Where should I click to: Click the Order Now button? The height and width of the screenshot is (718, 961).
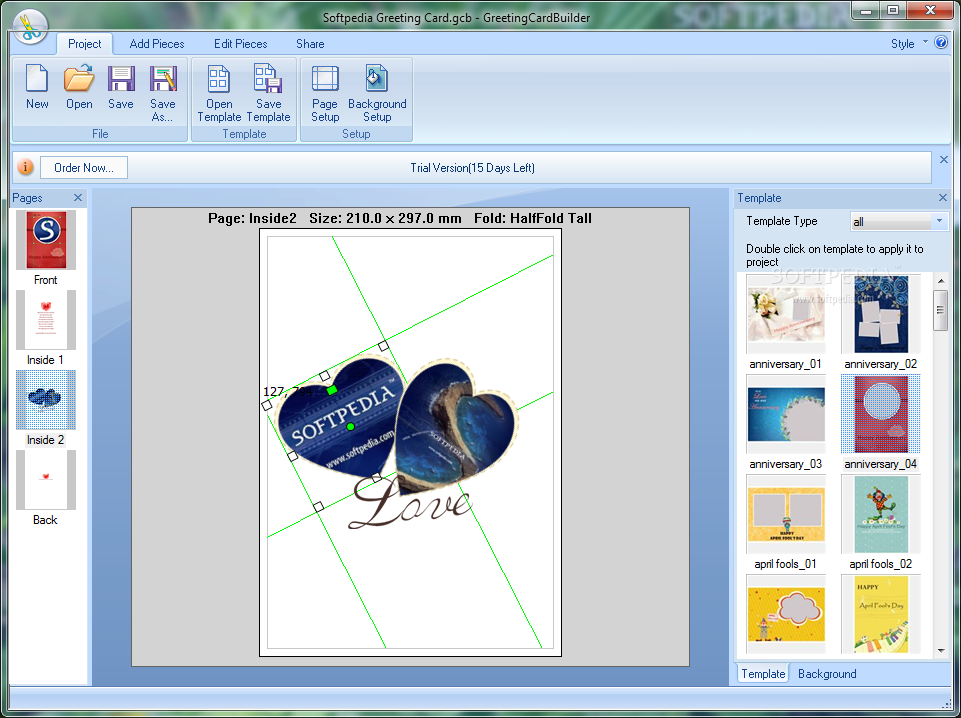click(x=84, y=167)
